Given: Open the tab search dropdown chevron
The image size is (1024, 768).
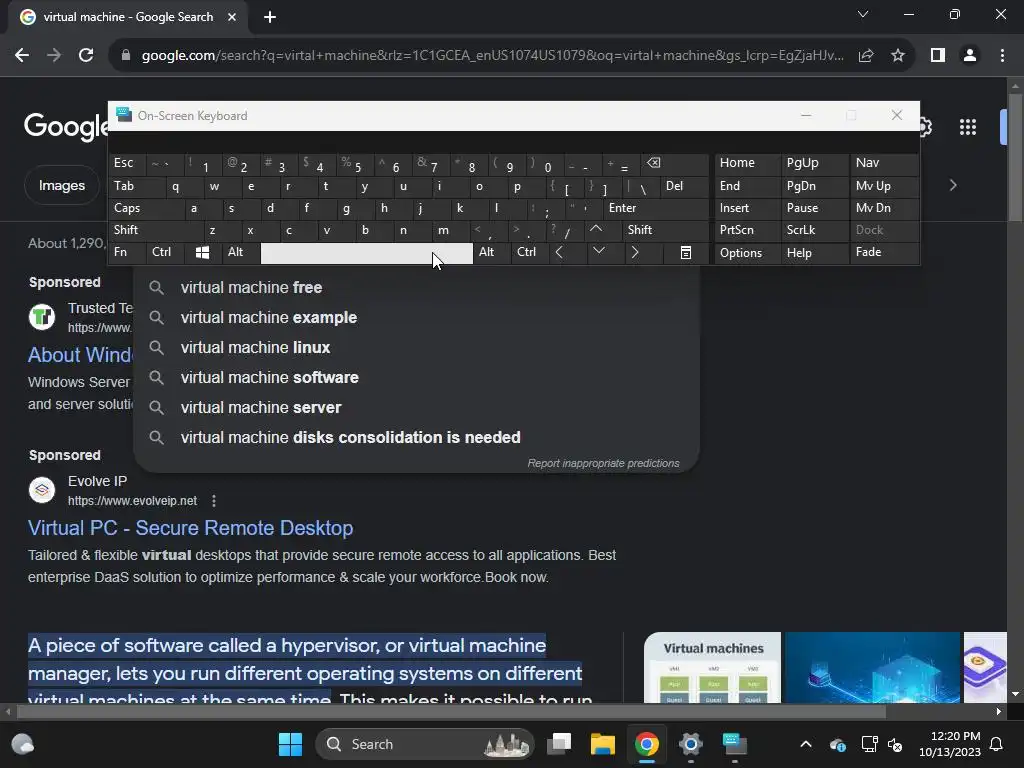Looking at the screenshot, I should [x=863, y=14].
